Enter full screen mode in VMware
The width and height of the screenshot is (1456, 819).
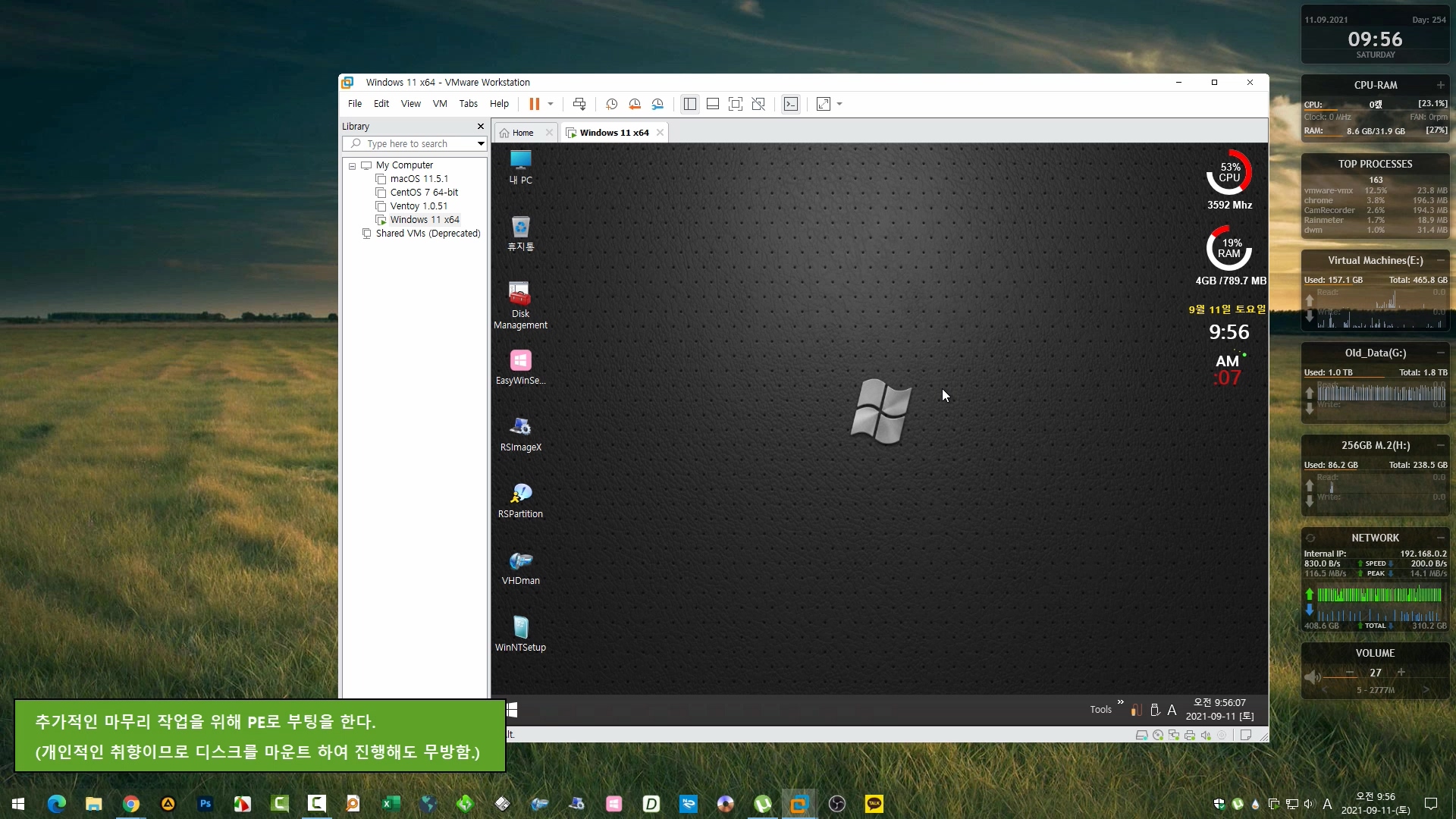735,104
